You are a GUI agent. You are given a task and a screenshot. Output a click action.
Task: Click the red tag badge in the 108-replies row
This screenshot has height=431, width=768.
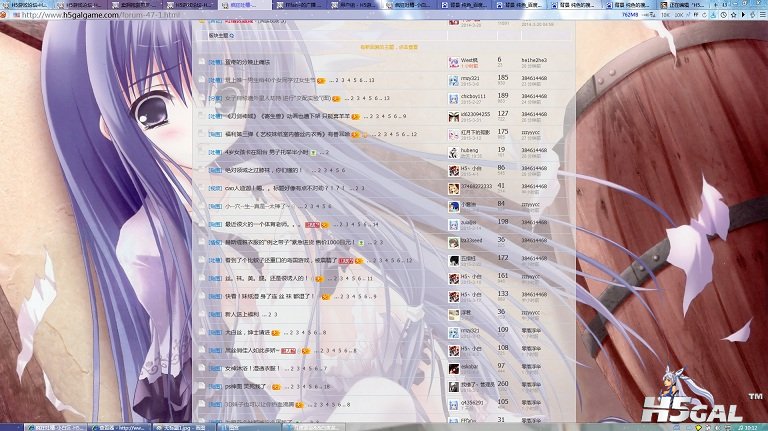tap(288, 351)
